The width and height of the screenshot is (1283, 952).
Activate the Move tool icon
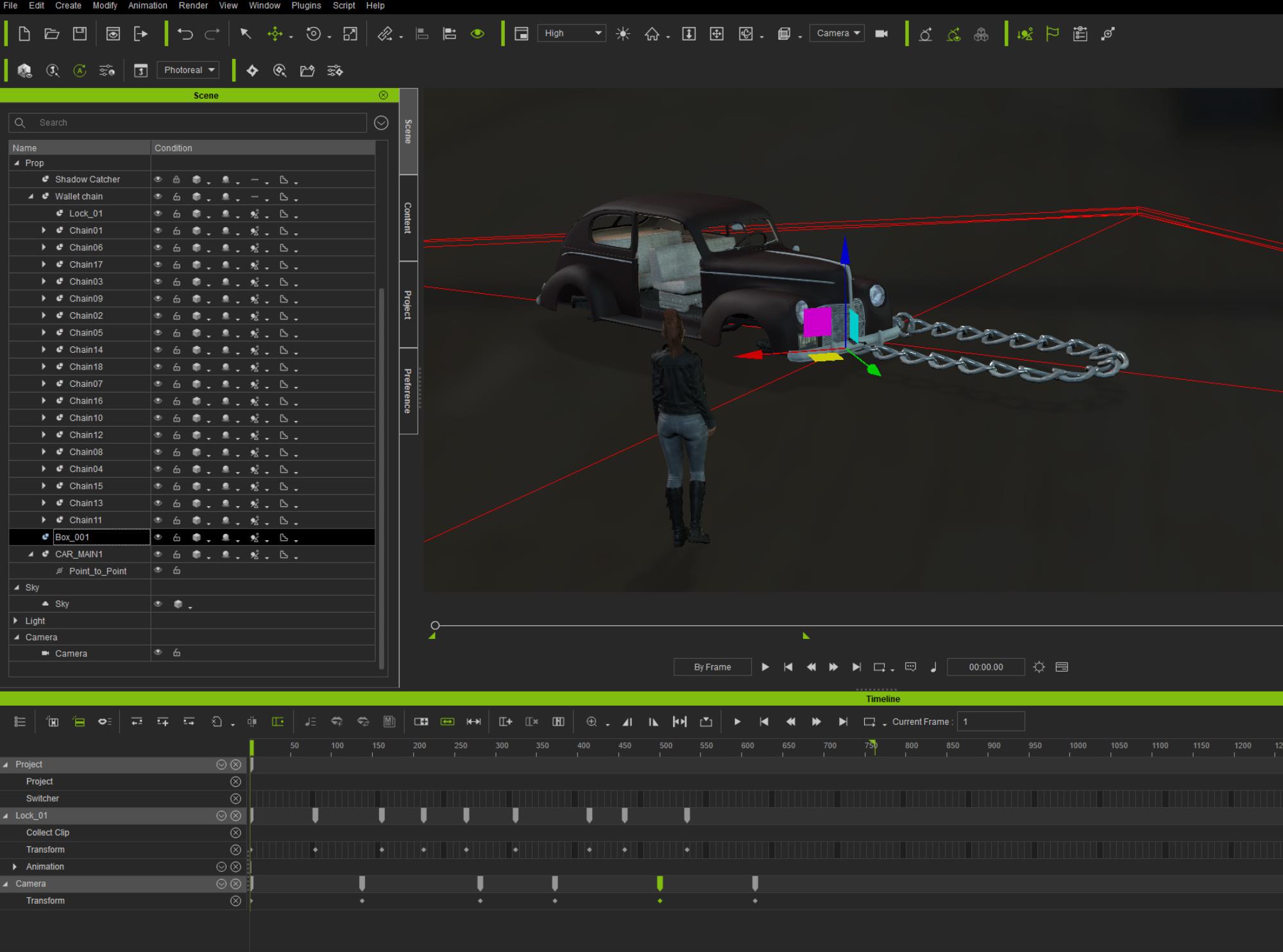tap(275, 34)
